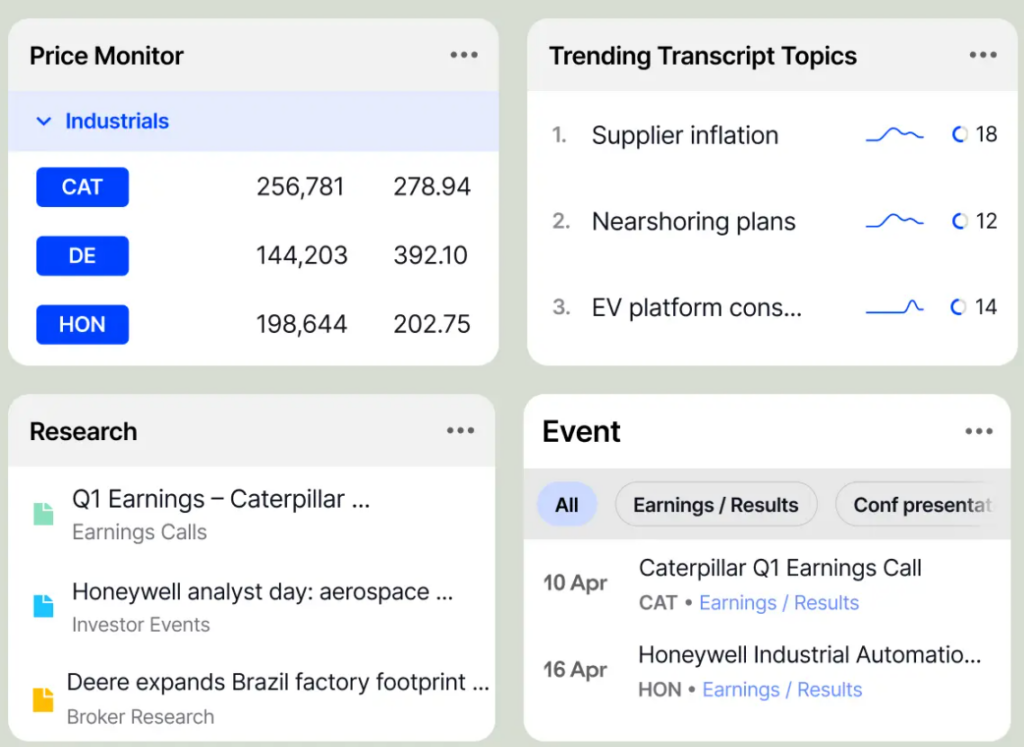
Task: Click the circular icon beside count 12
Action: (x=959, y=221)
